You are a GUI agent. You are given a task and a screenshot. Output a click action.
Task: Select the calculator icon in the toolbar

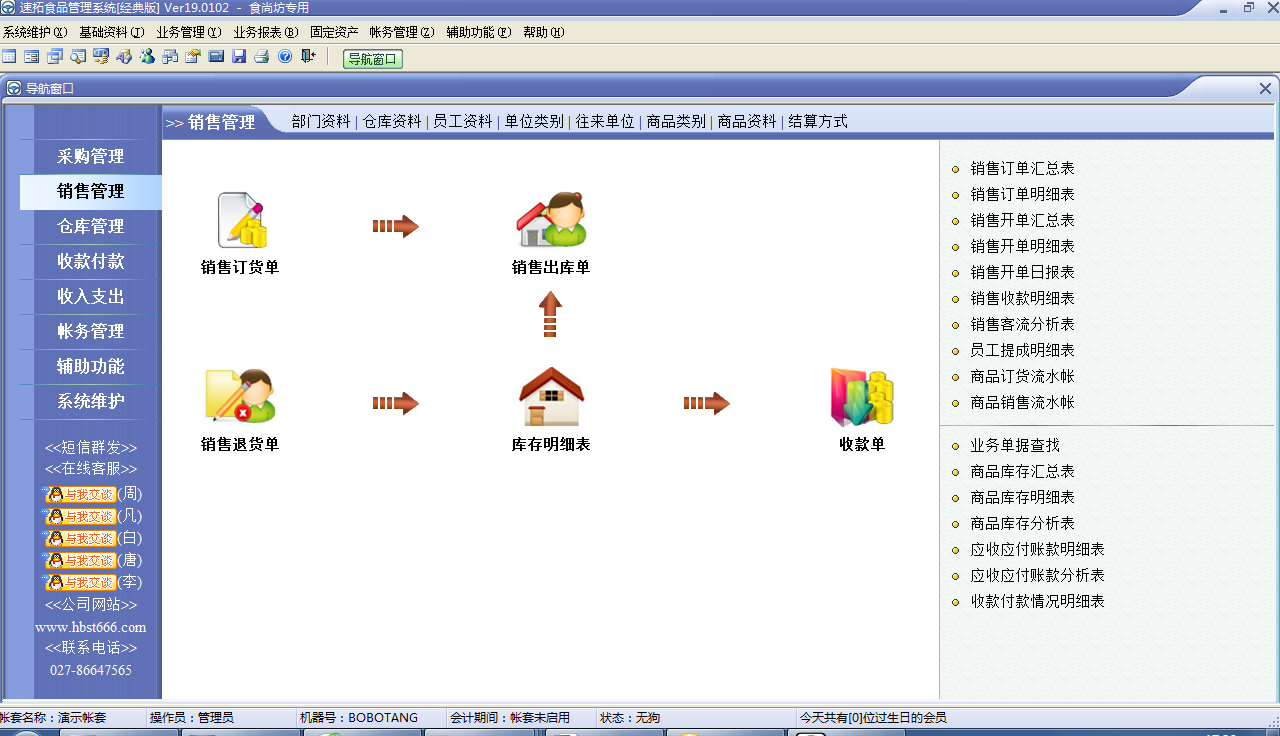(216, 57)
